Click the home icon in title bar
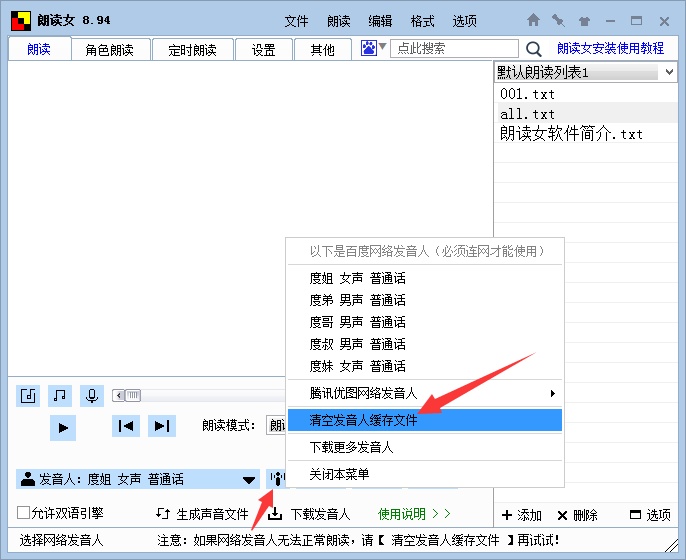 (533, 20)
